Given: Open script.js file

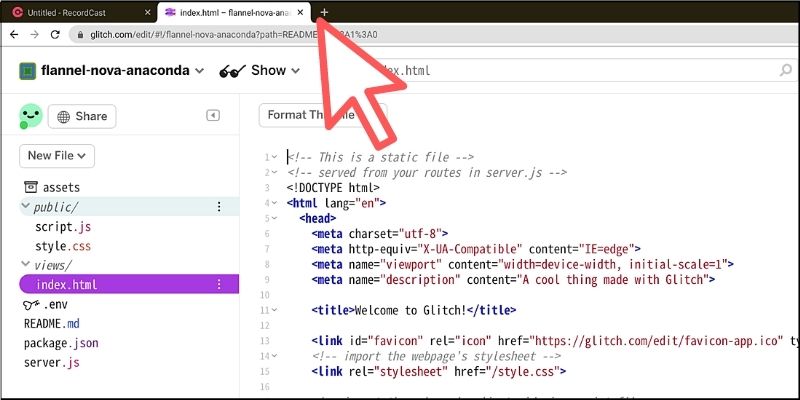Looking at the screenshot, I should tap(63, 227).
